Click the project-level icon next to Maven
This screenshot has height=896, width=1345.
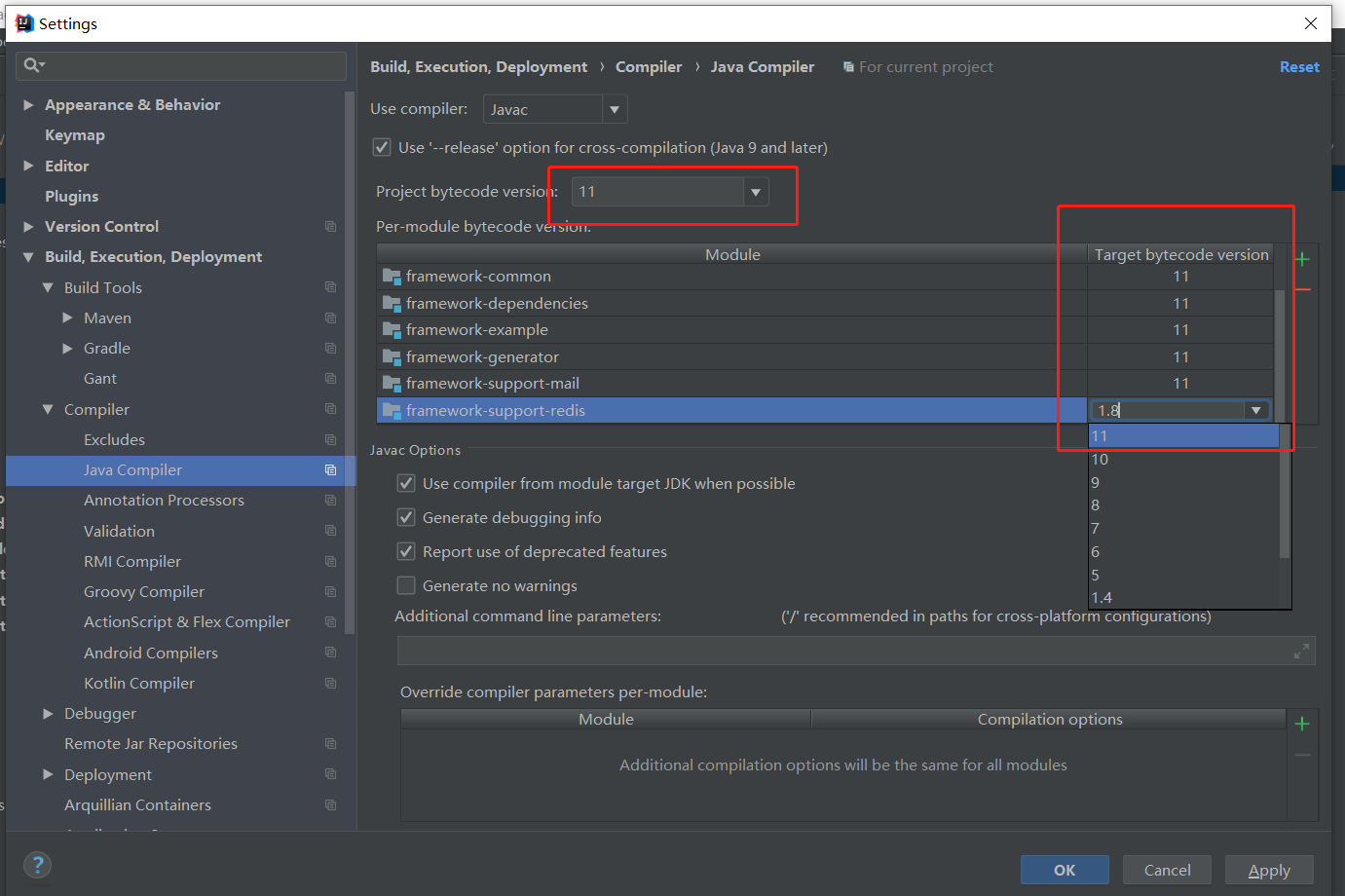[330, 317]
